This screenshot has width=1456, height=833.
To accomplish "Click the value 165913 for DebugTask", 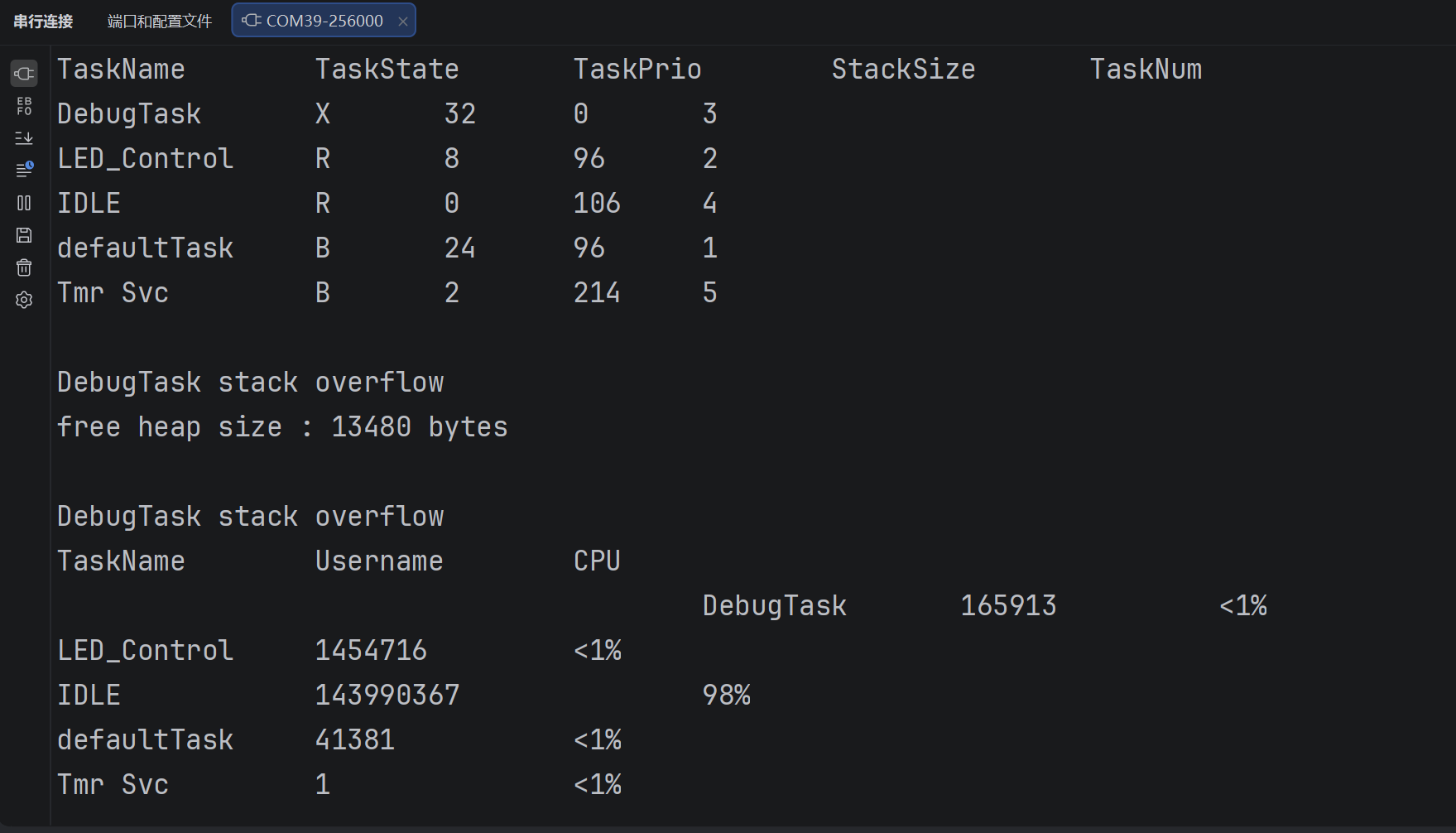I will (1008, 606).
